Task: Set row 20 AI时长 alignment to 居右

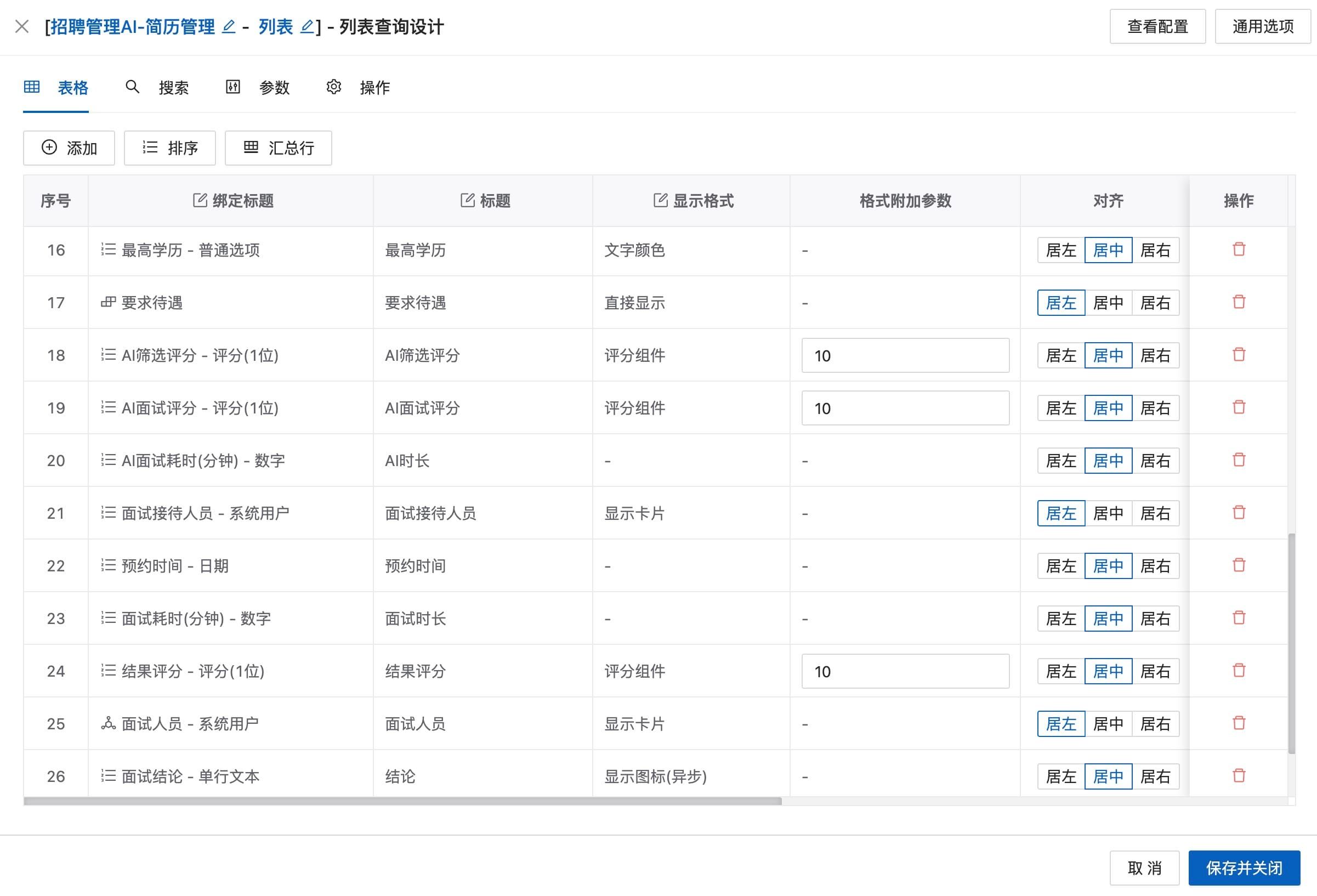Action: (1155, 461)
